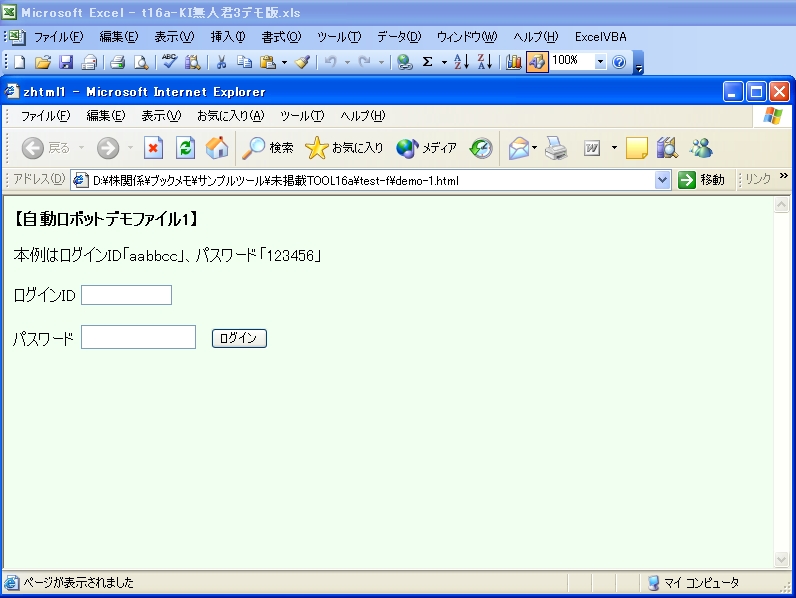796x598 pixels.
Task: Click the AutoSum sigma icon in Excel
Action: (x=427, y=62)
